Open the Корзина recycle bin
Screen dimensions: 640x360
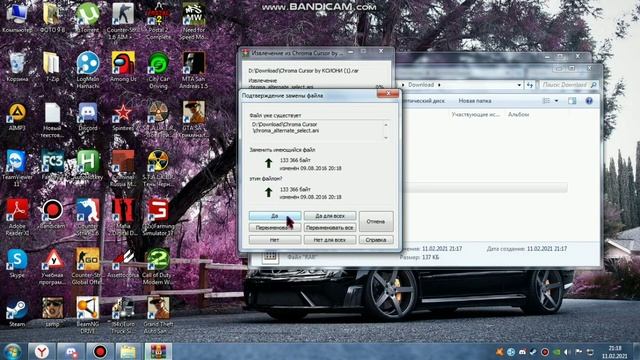pyautogui.click(x=17, y=67)
